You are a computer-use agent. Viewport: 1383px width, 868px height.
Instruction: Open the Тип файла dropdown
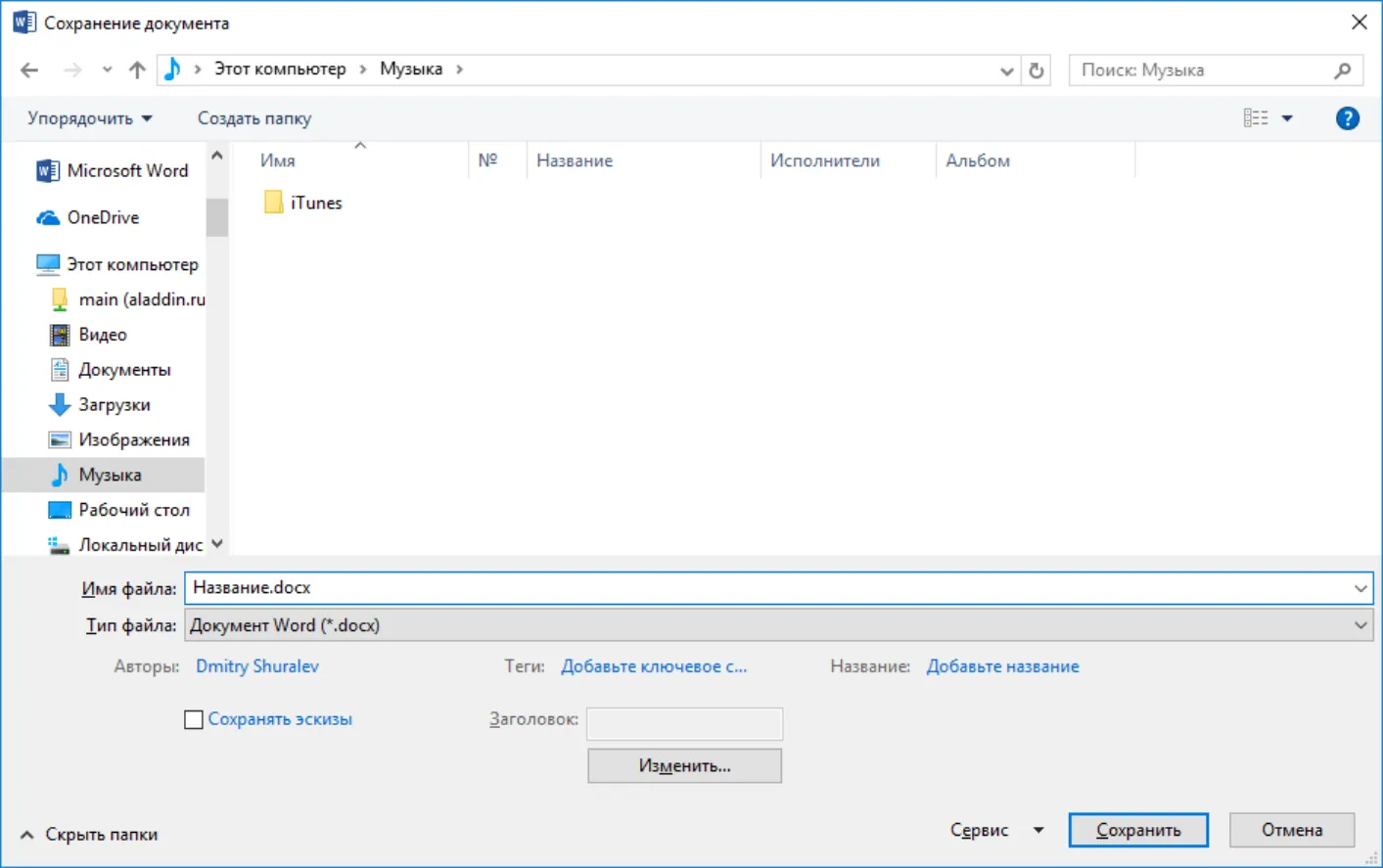point(779,625)
